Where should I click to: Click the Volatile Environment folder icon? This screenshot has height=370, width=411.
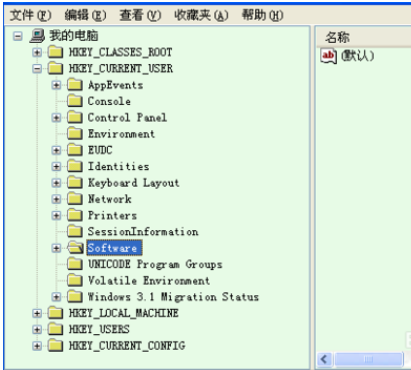(75, 280)
